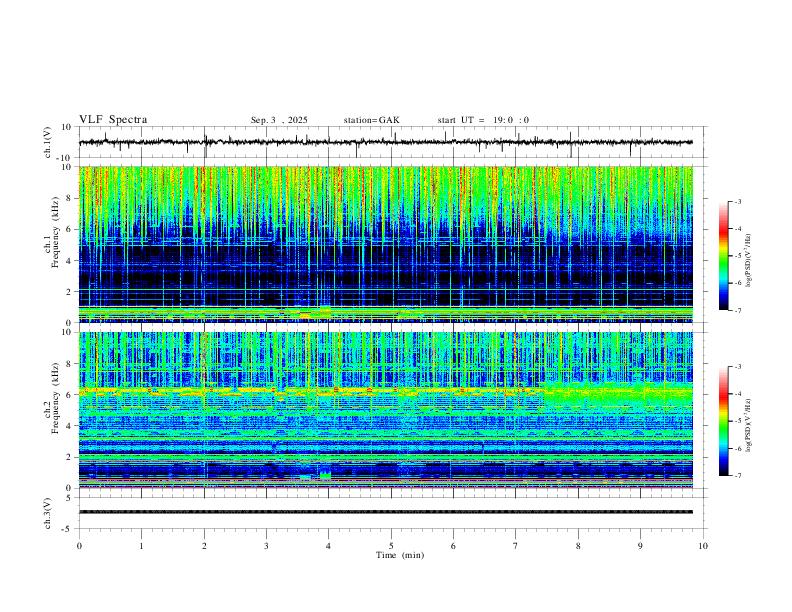Click the "-3" tick on upper colorbar
The image size is (792, 612).
pos(737,201)
